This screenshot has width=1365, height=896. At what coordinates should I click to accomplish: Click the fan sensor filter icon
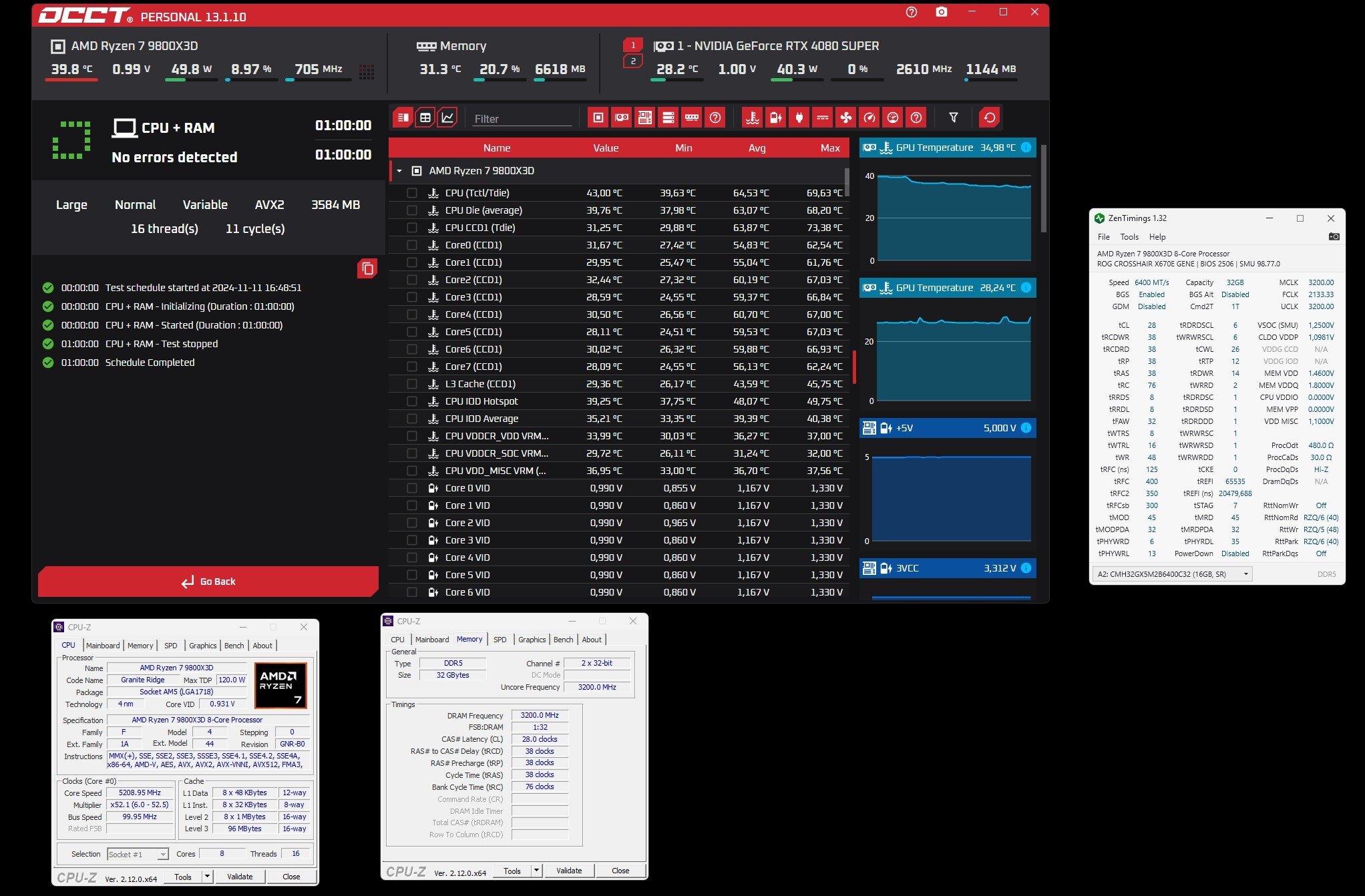click(x=845, y=118)
